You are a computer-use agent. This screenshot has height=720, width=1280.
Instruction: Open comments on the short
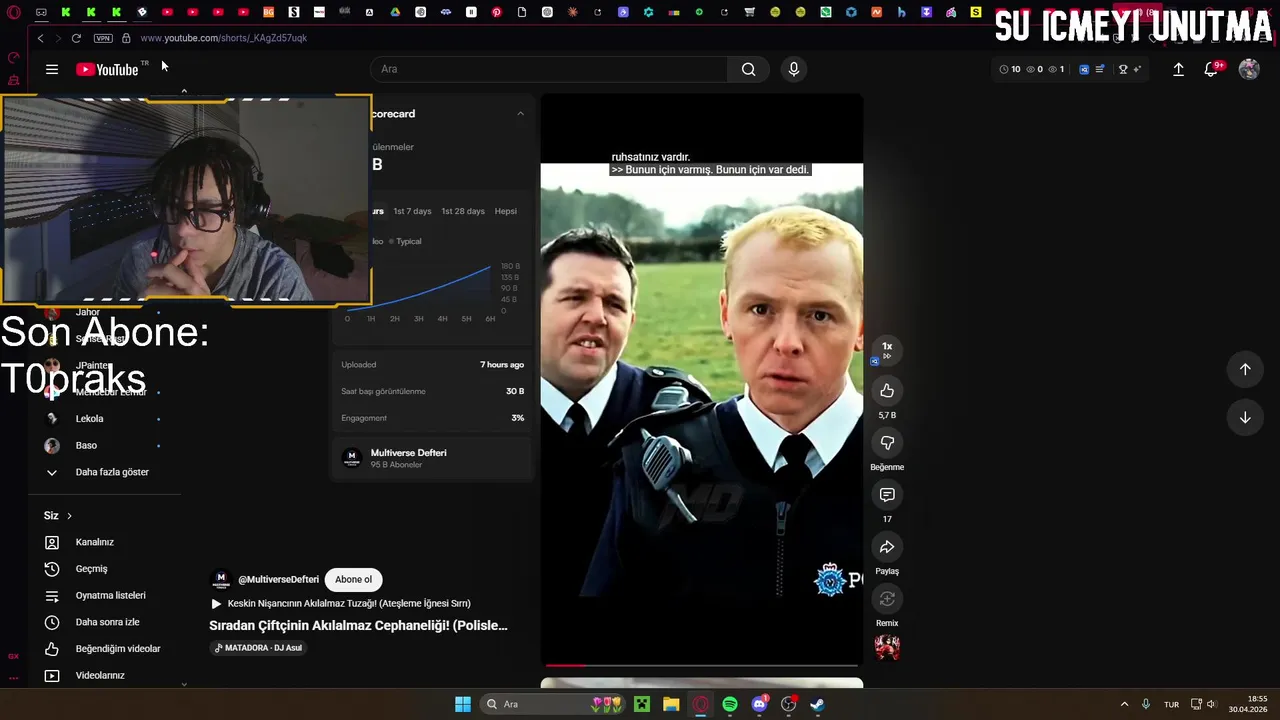tap(887, 495)
